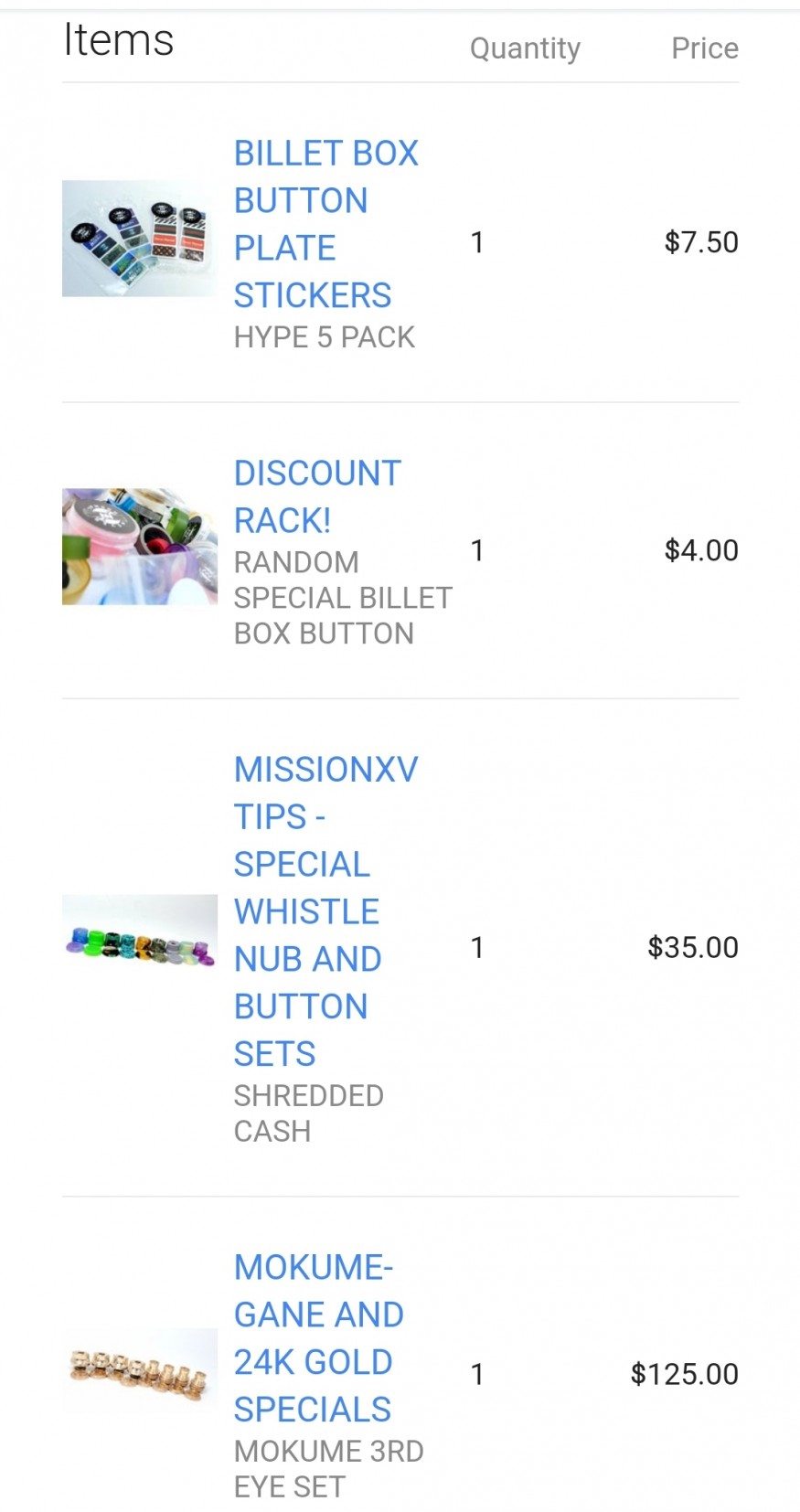Click the Discount Rack product thumbnail

tap(139, 547)
